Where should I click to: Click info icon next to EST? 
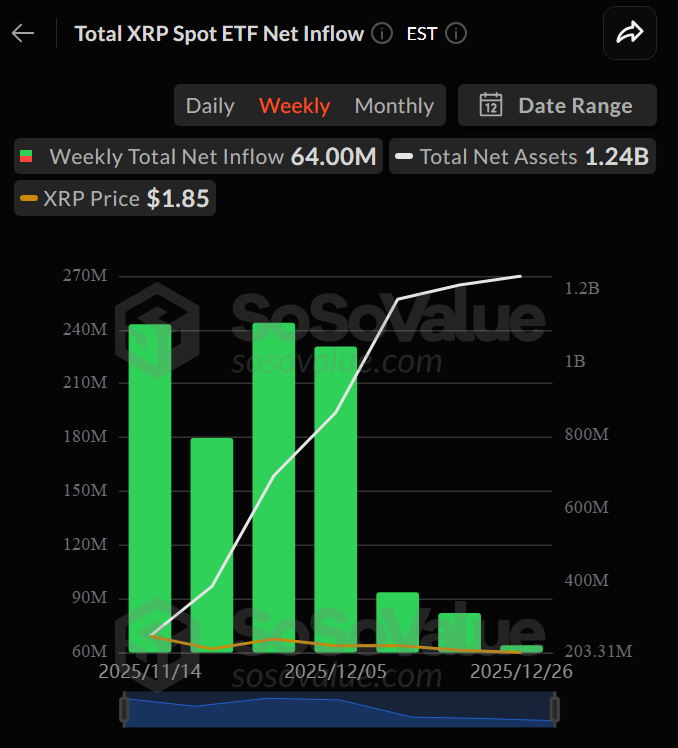pyautogui.click(x=456, y=33)
